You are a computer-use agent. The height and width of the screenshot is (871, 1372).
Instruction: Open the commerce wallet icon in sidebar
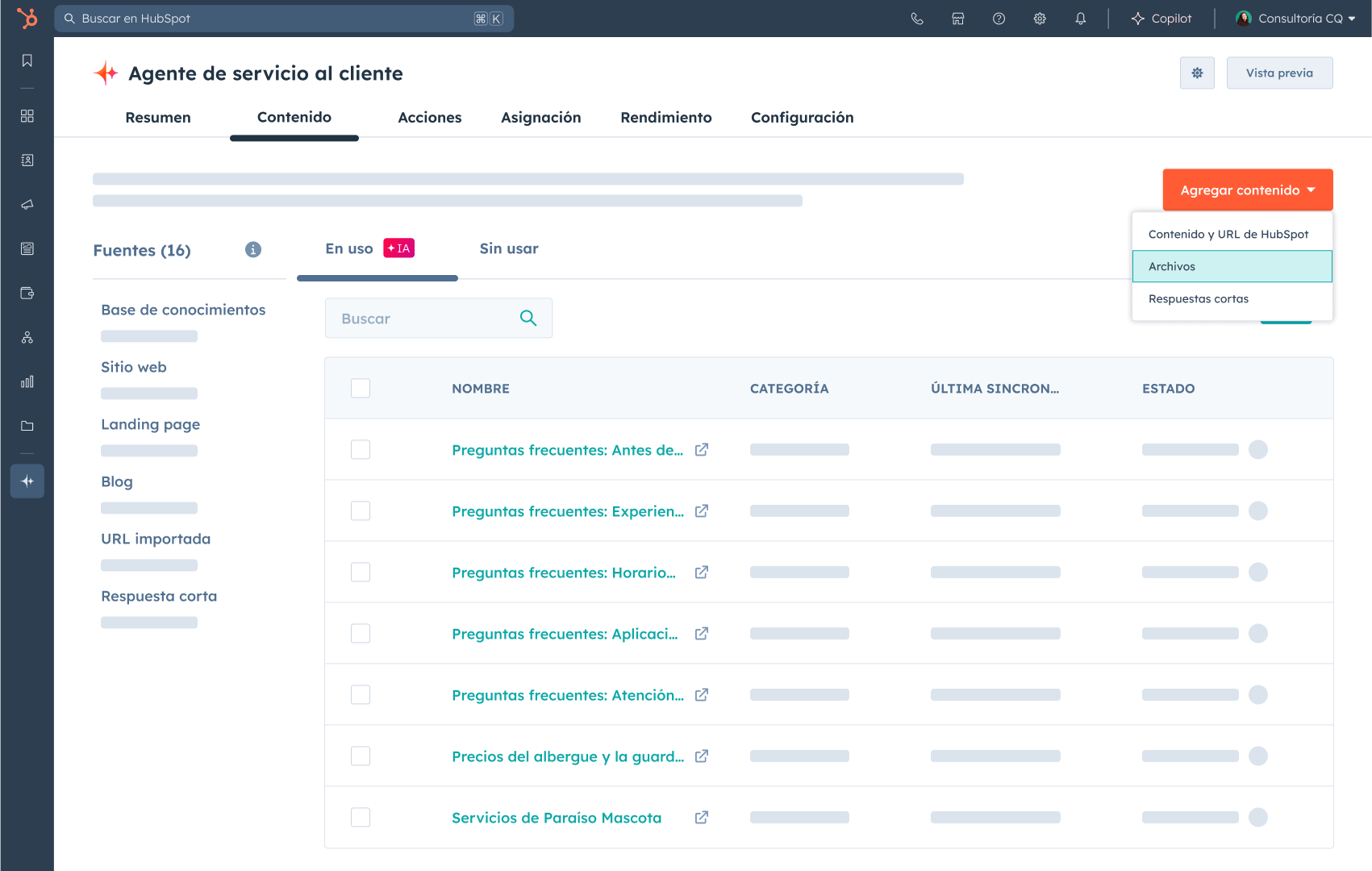coord(27,293)
